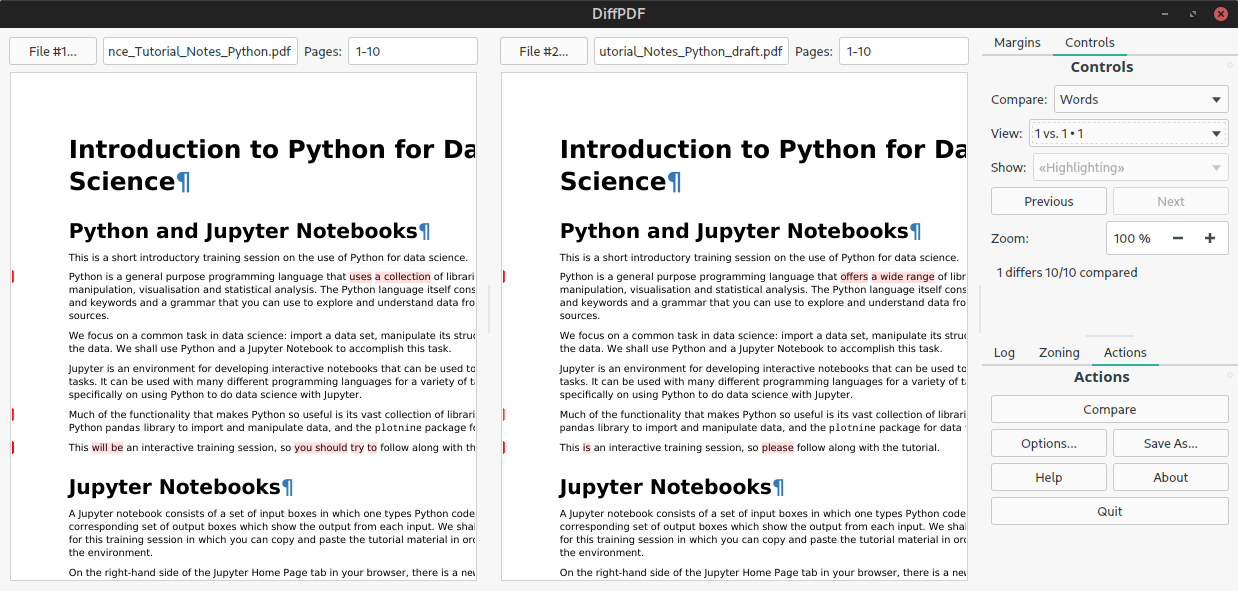Edit the Pages range for File #1
Image resolution: width=1238 pixels, height=591 pixels.
pyautogui.click(x=412, y=50)
